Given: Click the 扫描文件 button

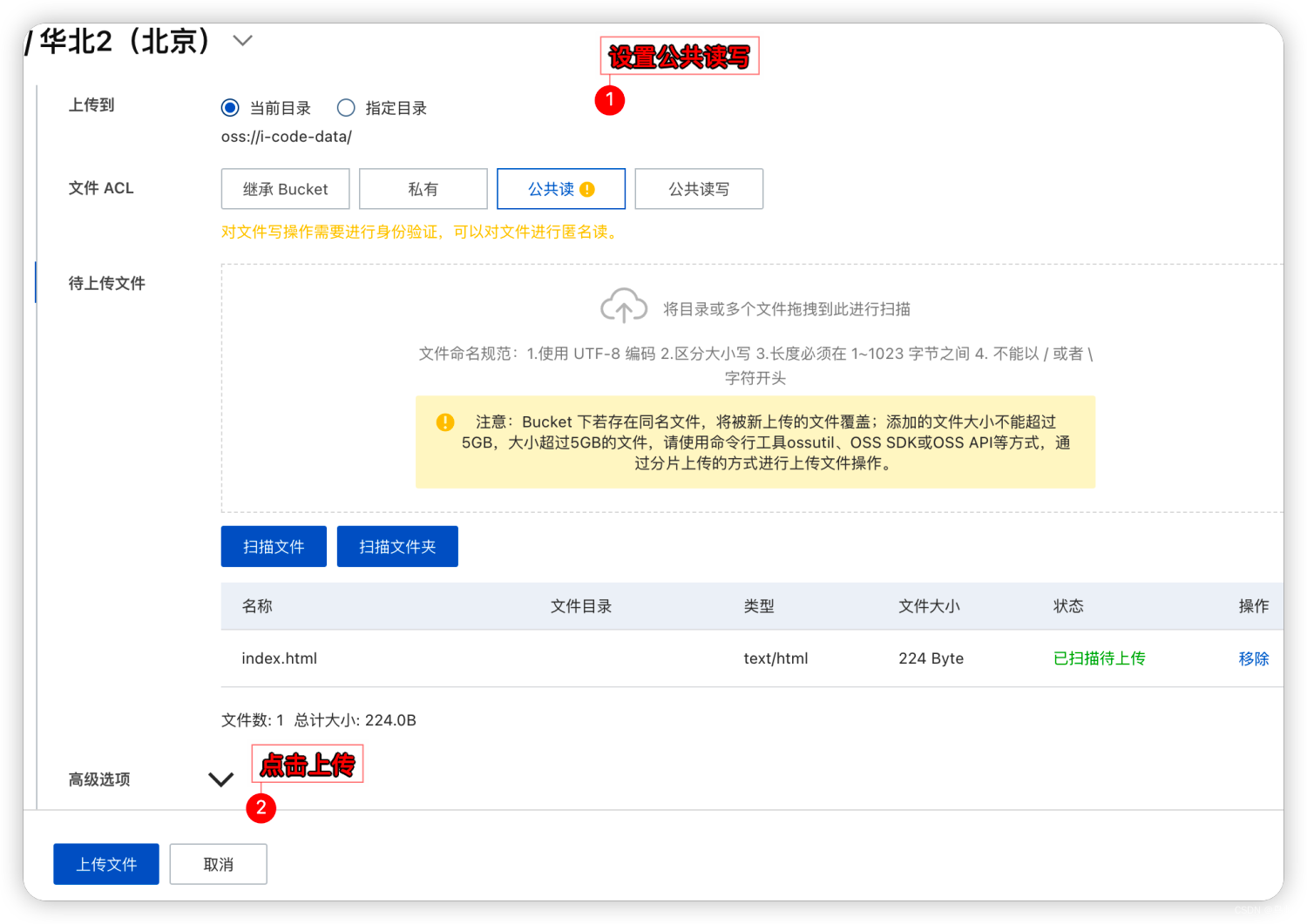Looking at the screenshot, I should (x=274, y=546).
